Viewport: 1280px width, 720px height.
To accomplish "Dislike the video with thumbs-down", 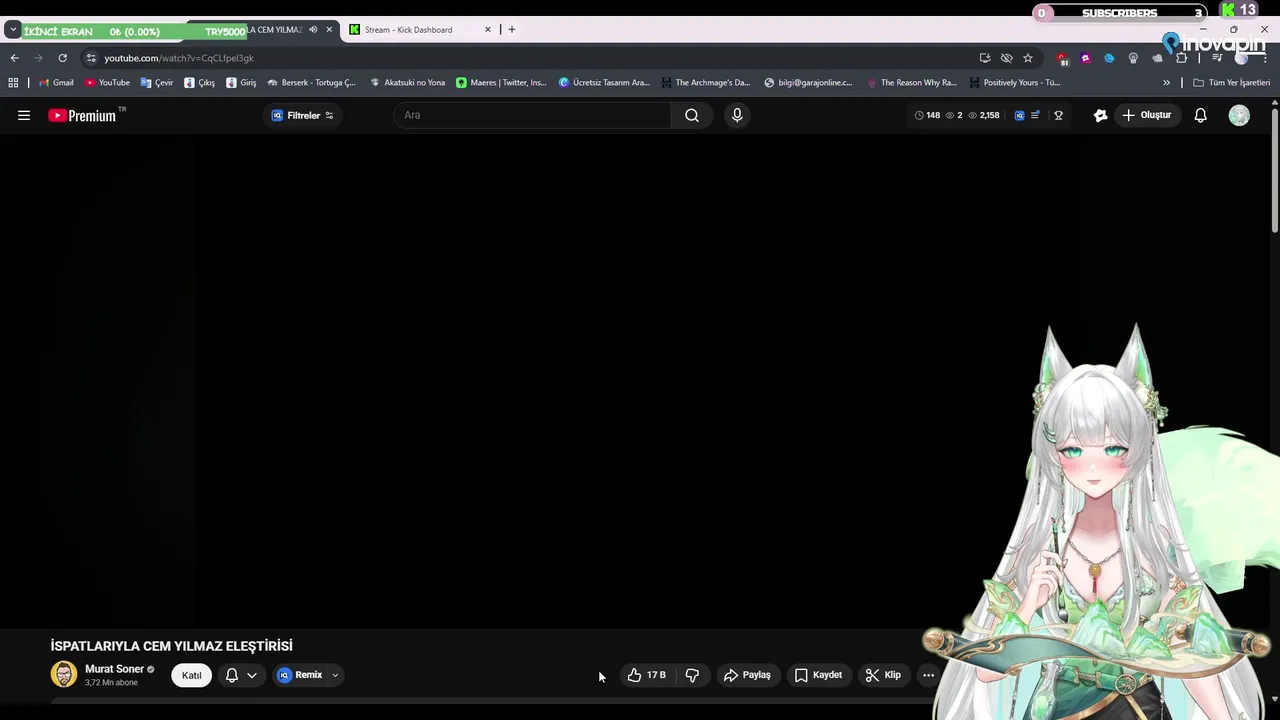I will tap(692, 675).
